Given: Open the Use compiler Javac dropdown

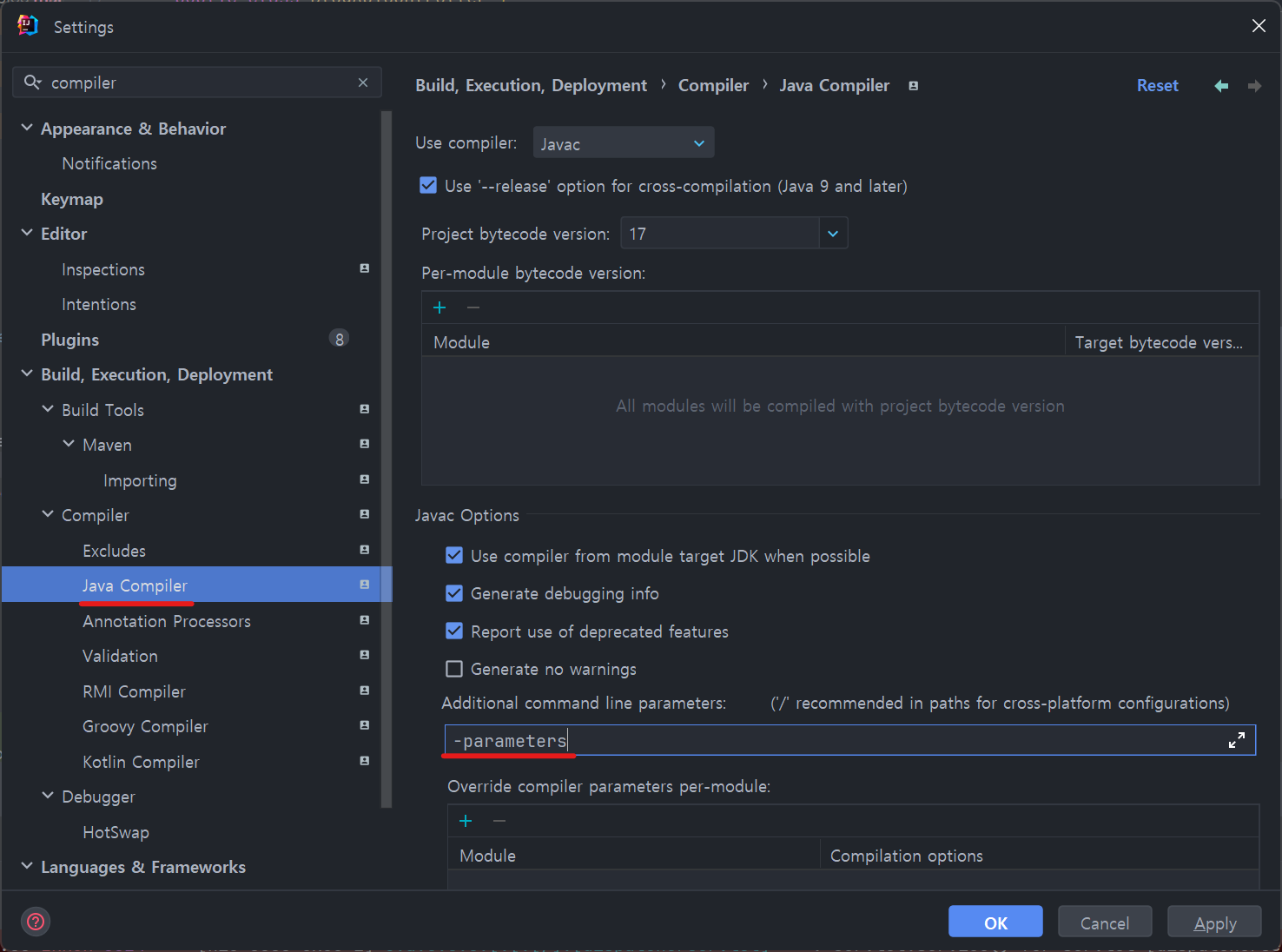Looking at the screenshot, I should tap(624, 142).
